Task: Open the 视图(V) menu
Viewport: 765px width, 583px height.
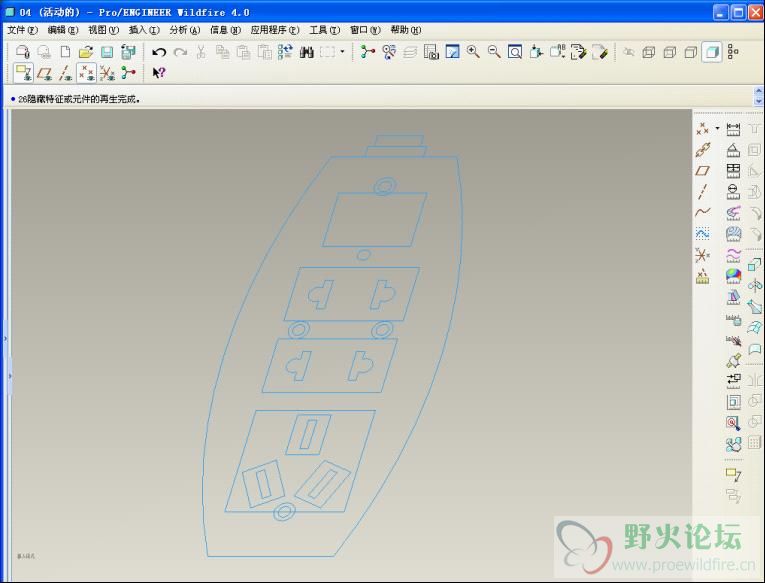Action: [x=103, y=30]
